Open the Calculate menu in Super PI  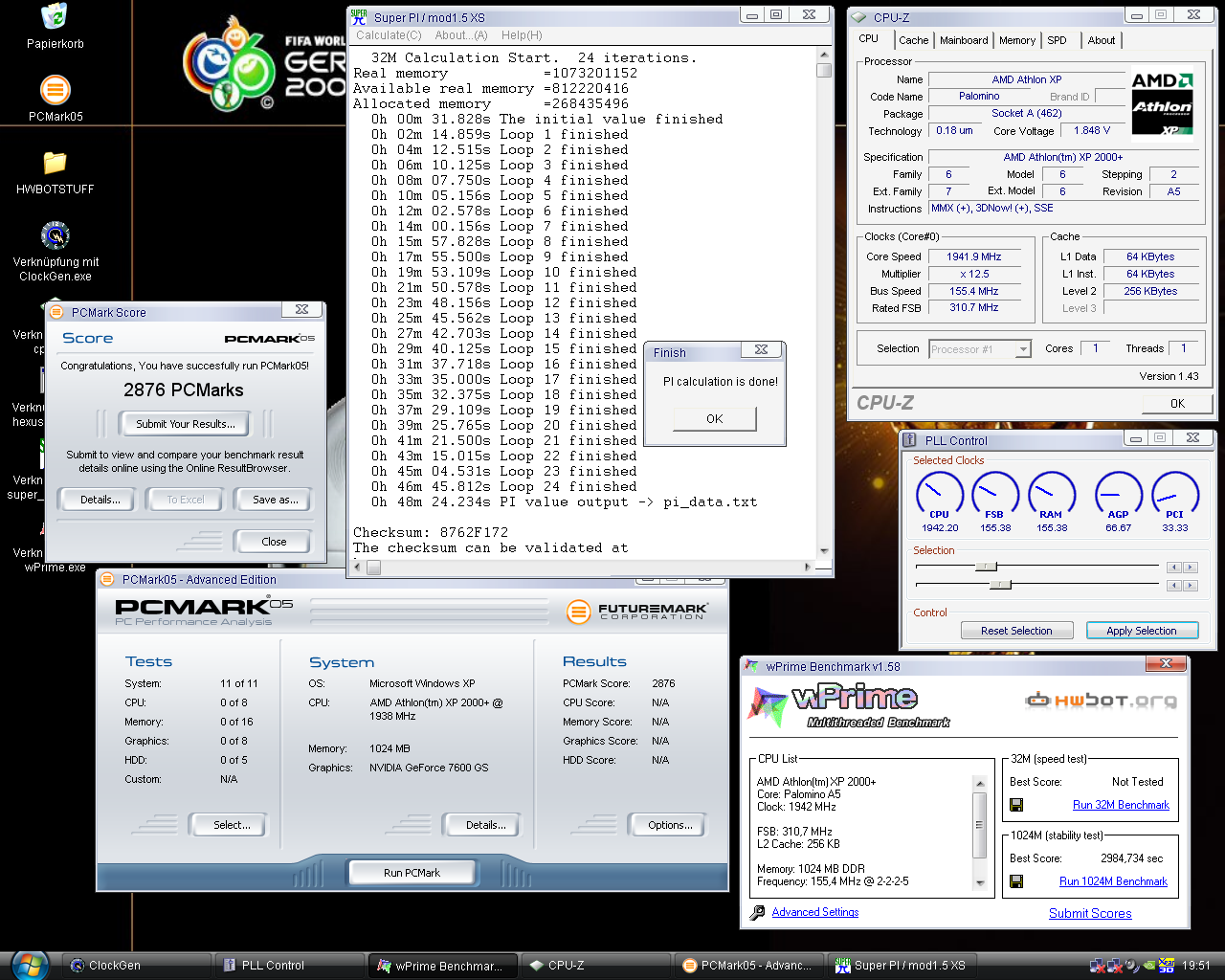[x=389, y=35]
